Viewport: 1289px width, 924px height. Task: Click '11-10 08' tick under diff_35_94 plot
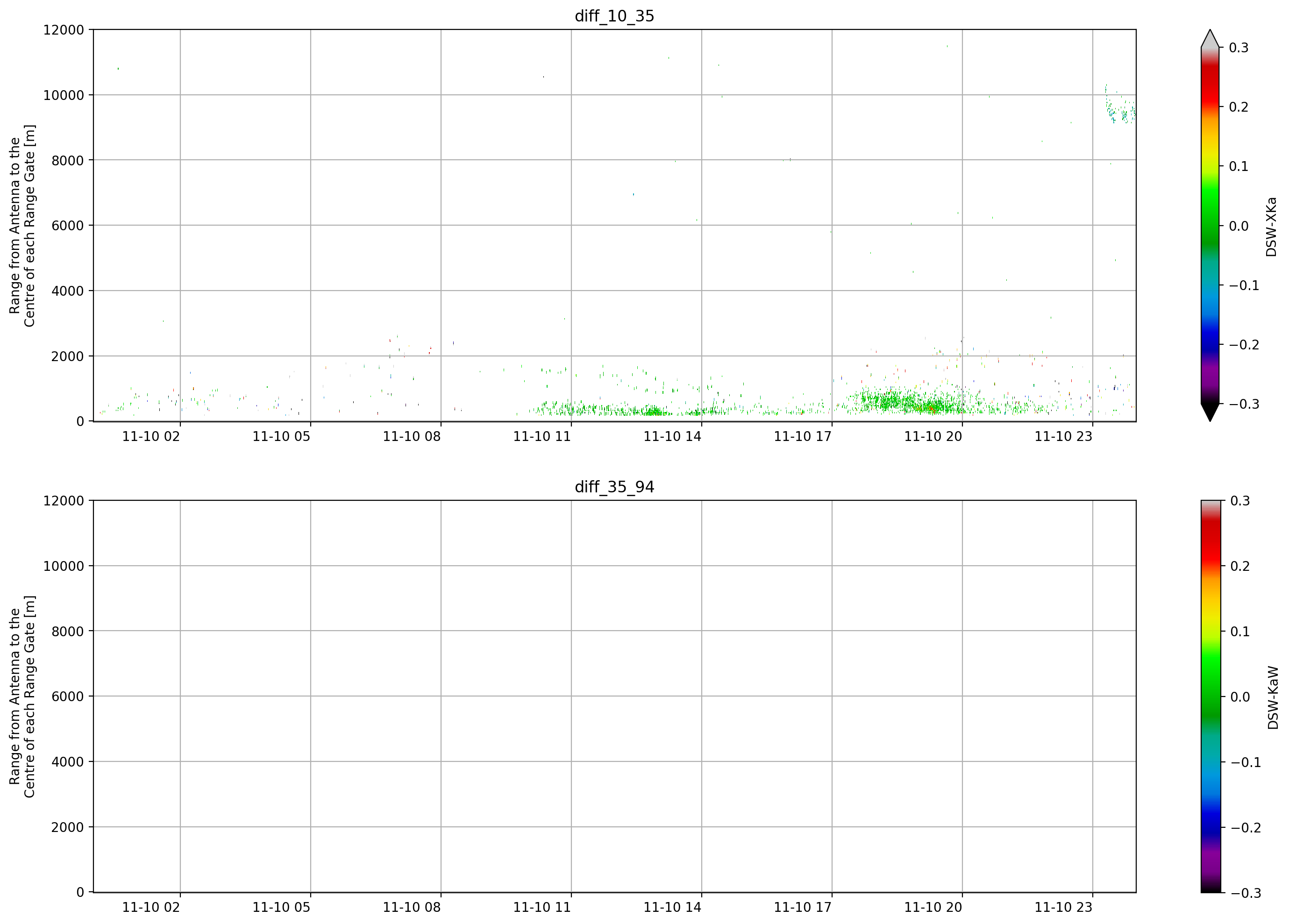[x=412, y=908]
